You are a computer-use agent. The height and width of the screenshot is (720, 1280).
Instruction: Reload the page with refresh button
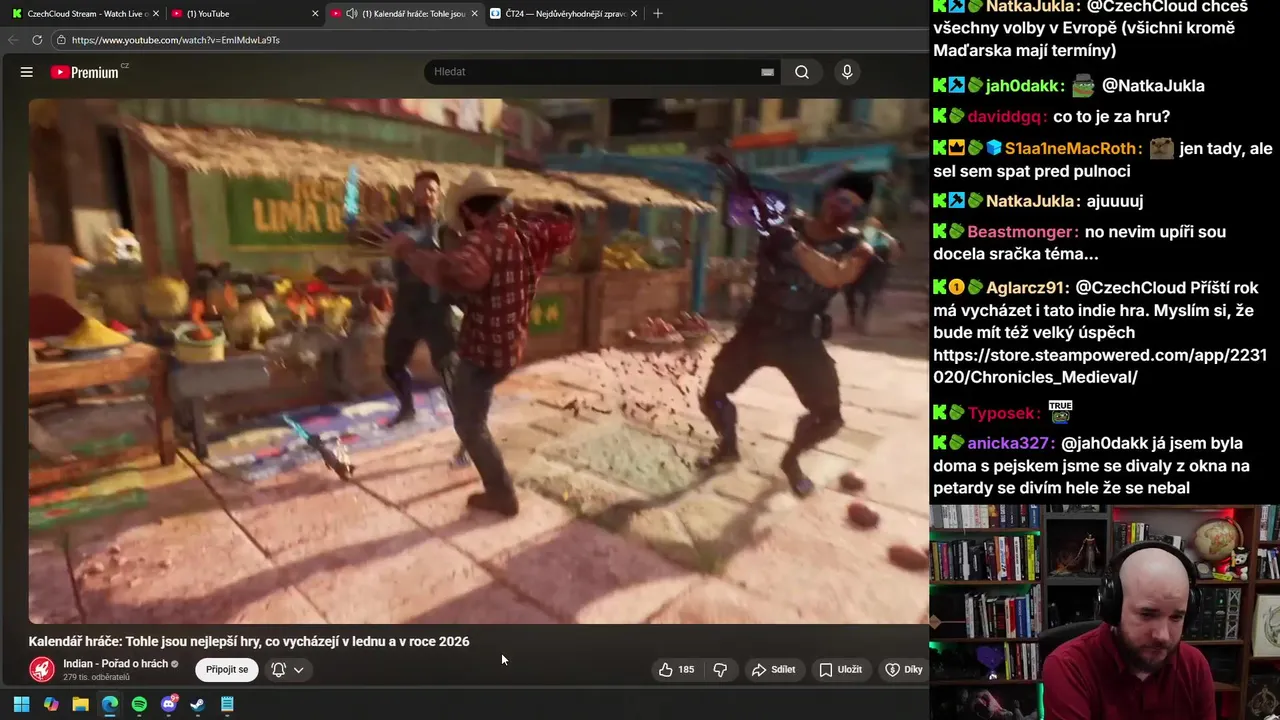(x=37, y=40)
